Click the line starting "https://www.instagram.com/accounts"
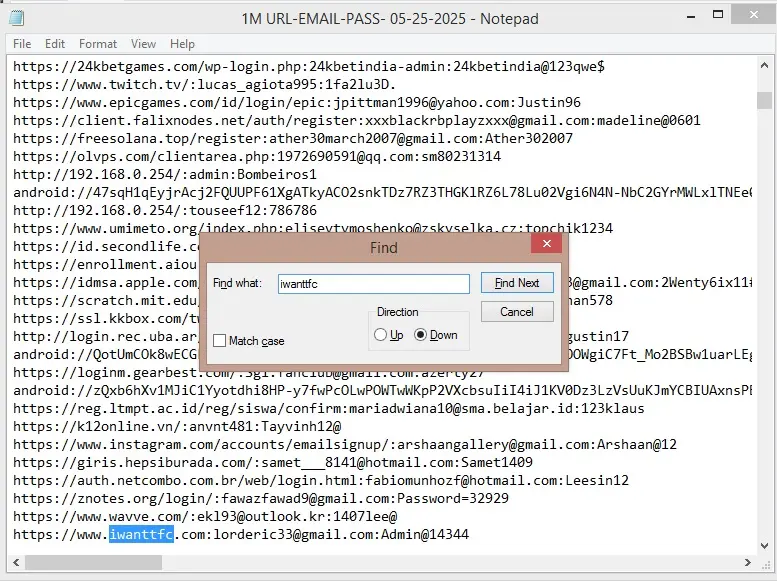Screen dimensions: 777x581 345,444
